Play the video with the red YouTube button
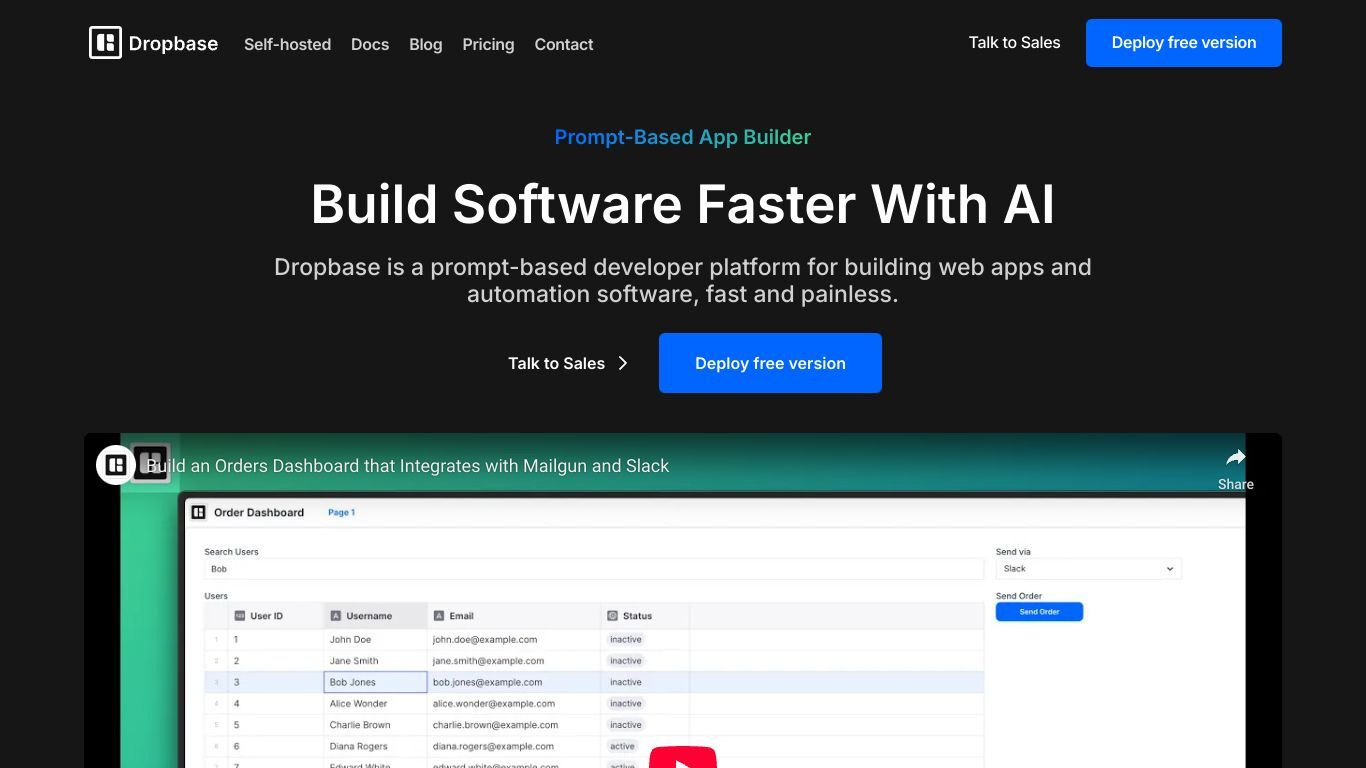Image resolution: width=1366 pixels, height=768 pixels. (683, 757)
